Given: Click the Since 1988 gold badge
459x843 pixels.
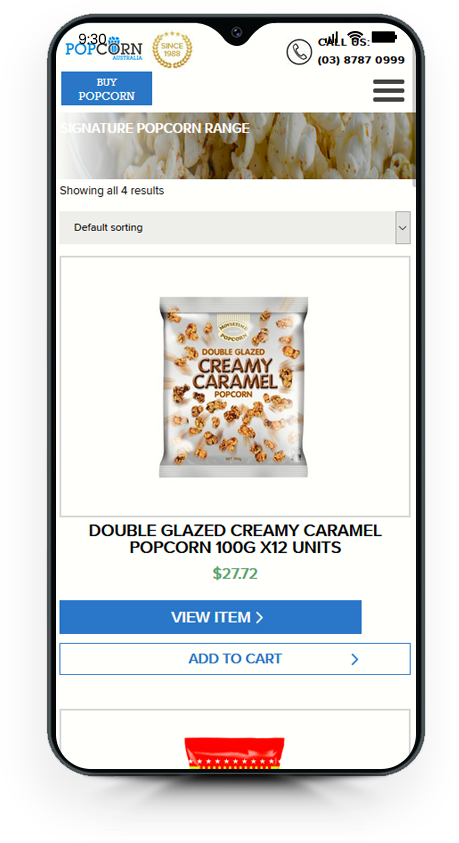Looking at the screenshot, I should [x=172, y=50].
